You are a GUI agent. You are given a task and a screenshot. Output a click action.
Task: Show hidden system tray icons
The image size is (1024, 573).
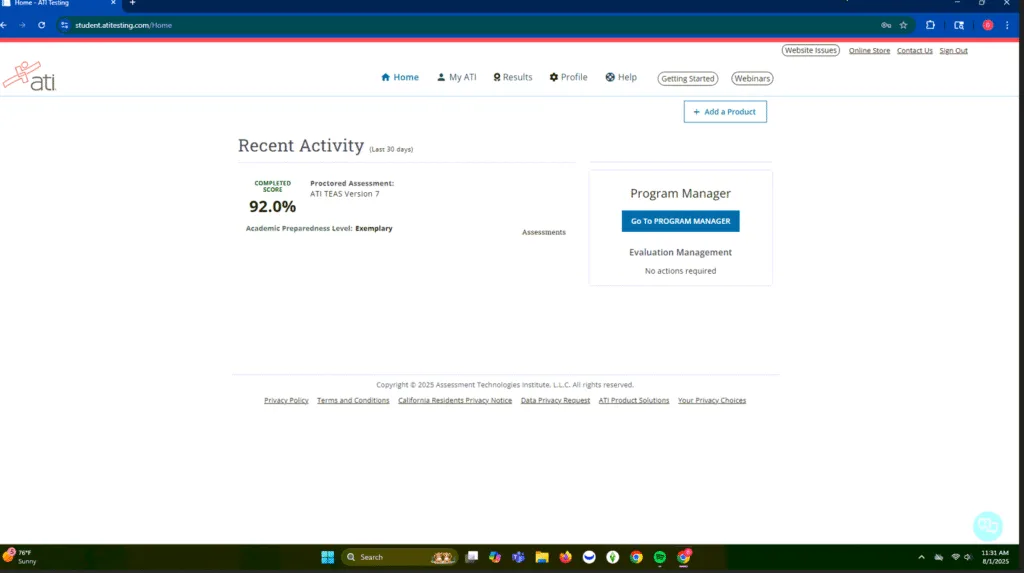coord(921,557)
